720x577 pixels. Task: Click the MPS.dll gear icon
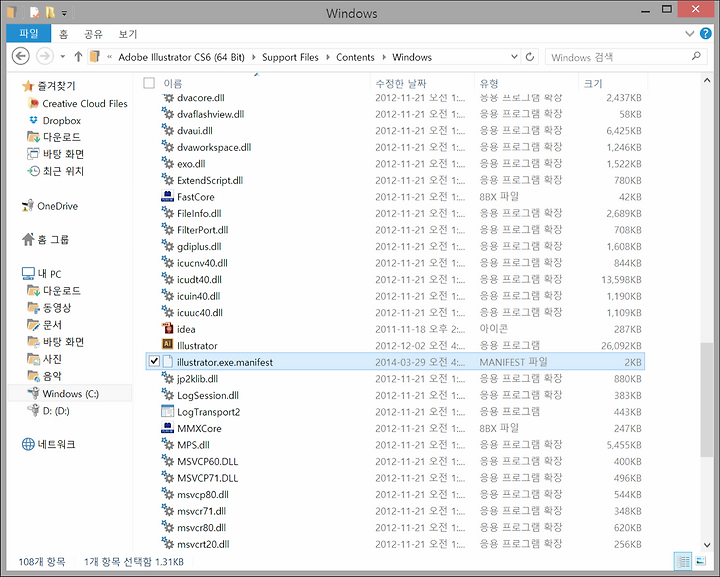pyautogui.click(x=168, y=444)
